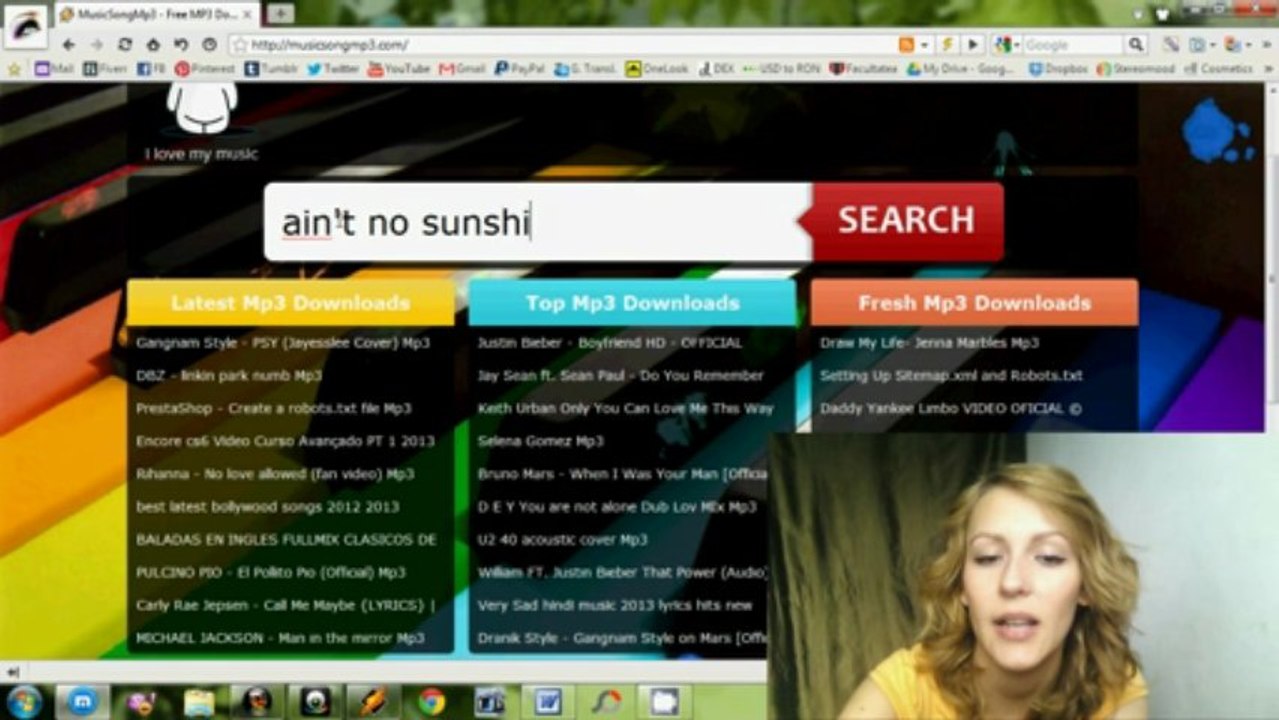Go to the home page icon
1279x720 pixels.
click(153, 45)
